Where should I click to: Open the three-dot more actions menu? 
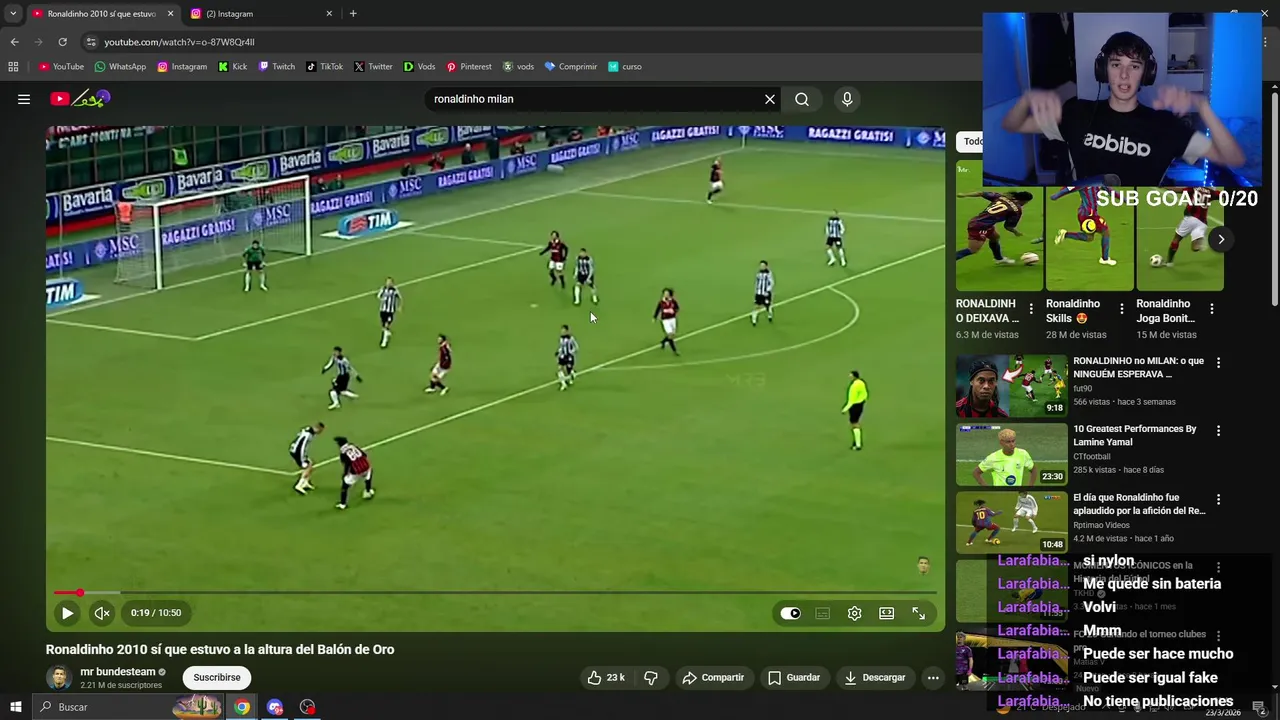point(933,677)
